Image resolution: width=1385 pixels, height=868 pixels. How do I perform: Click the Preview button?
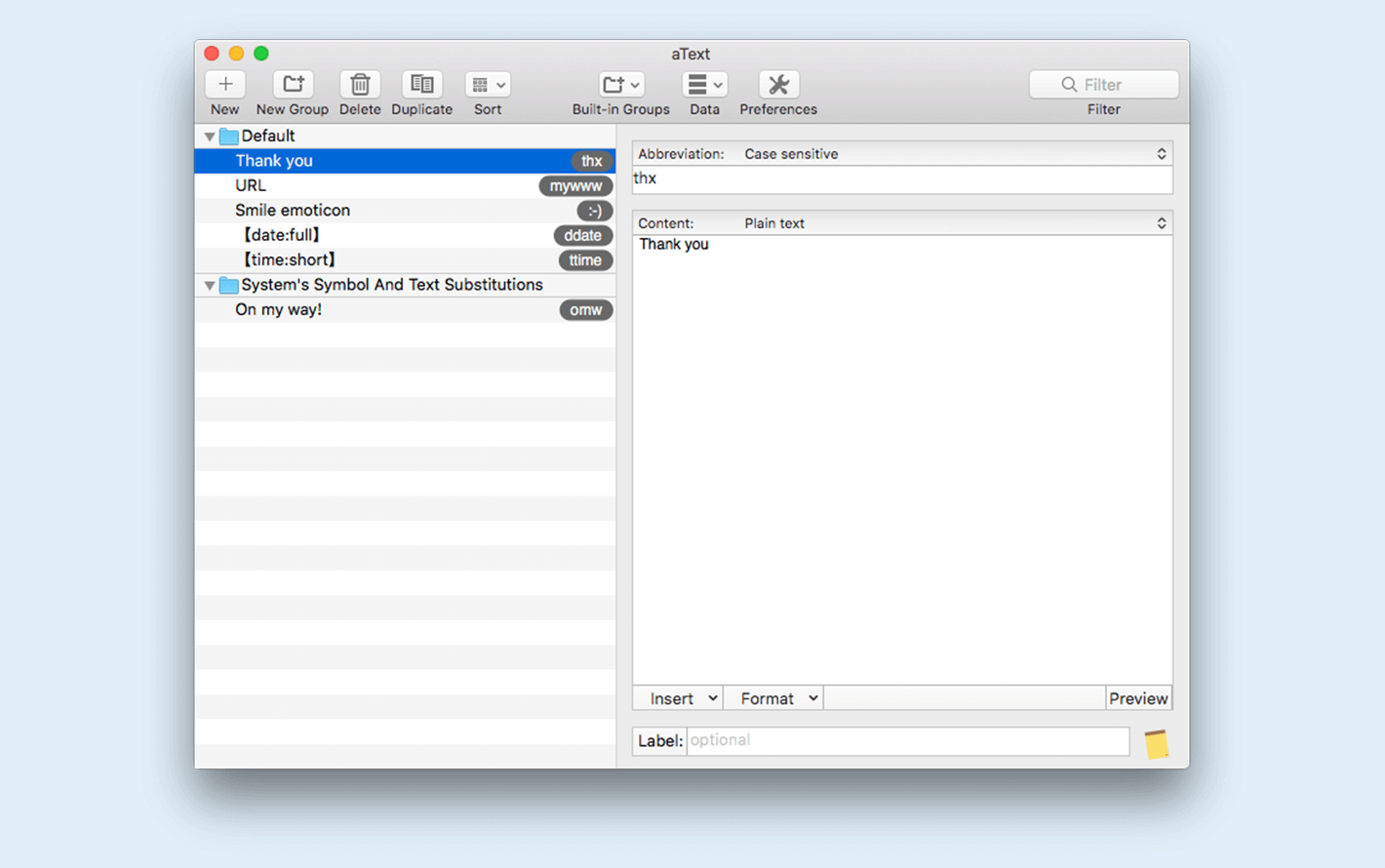click(1137, 698)
